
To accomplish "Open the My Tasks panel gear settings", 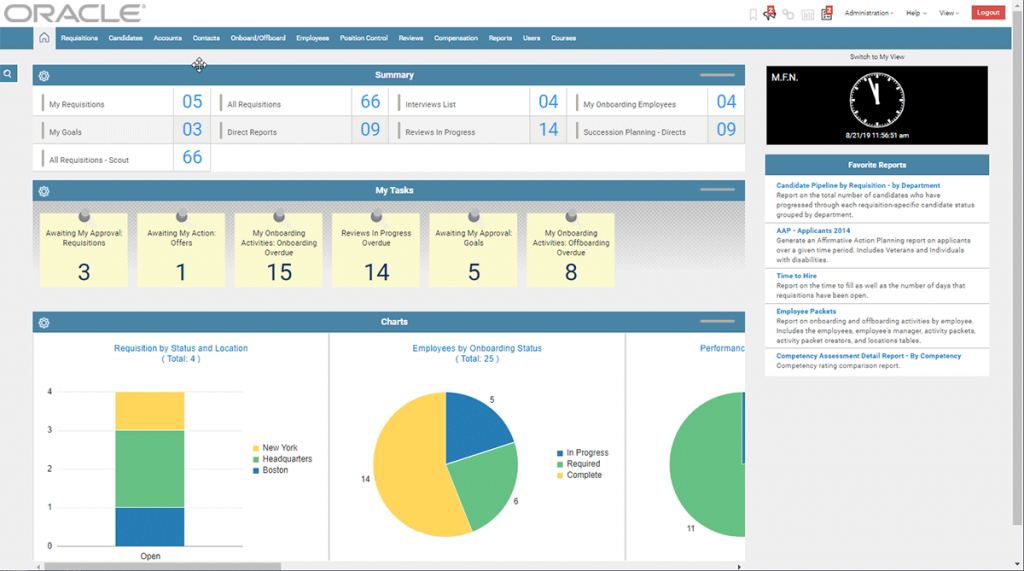I will (x=44, y=191).
